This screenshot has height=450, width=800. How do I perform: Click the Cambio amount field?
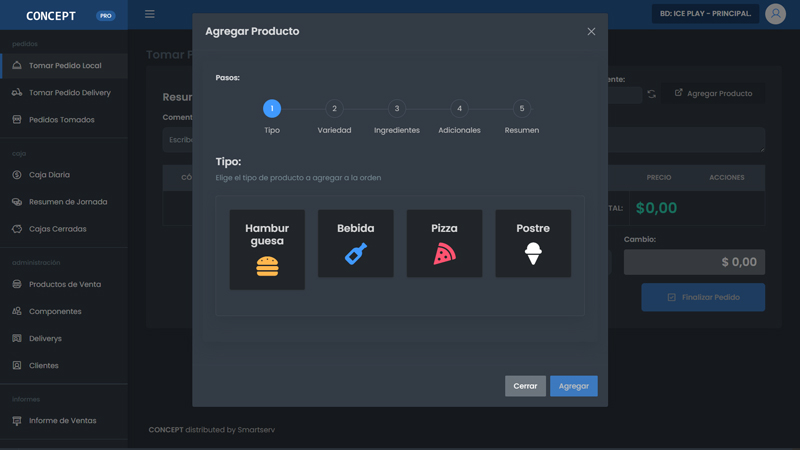694,262
